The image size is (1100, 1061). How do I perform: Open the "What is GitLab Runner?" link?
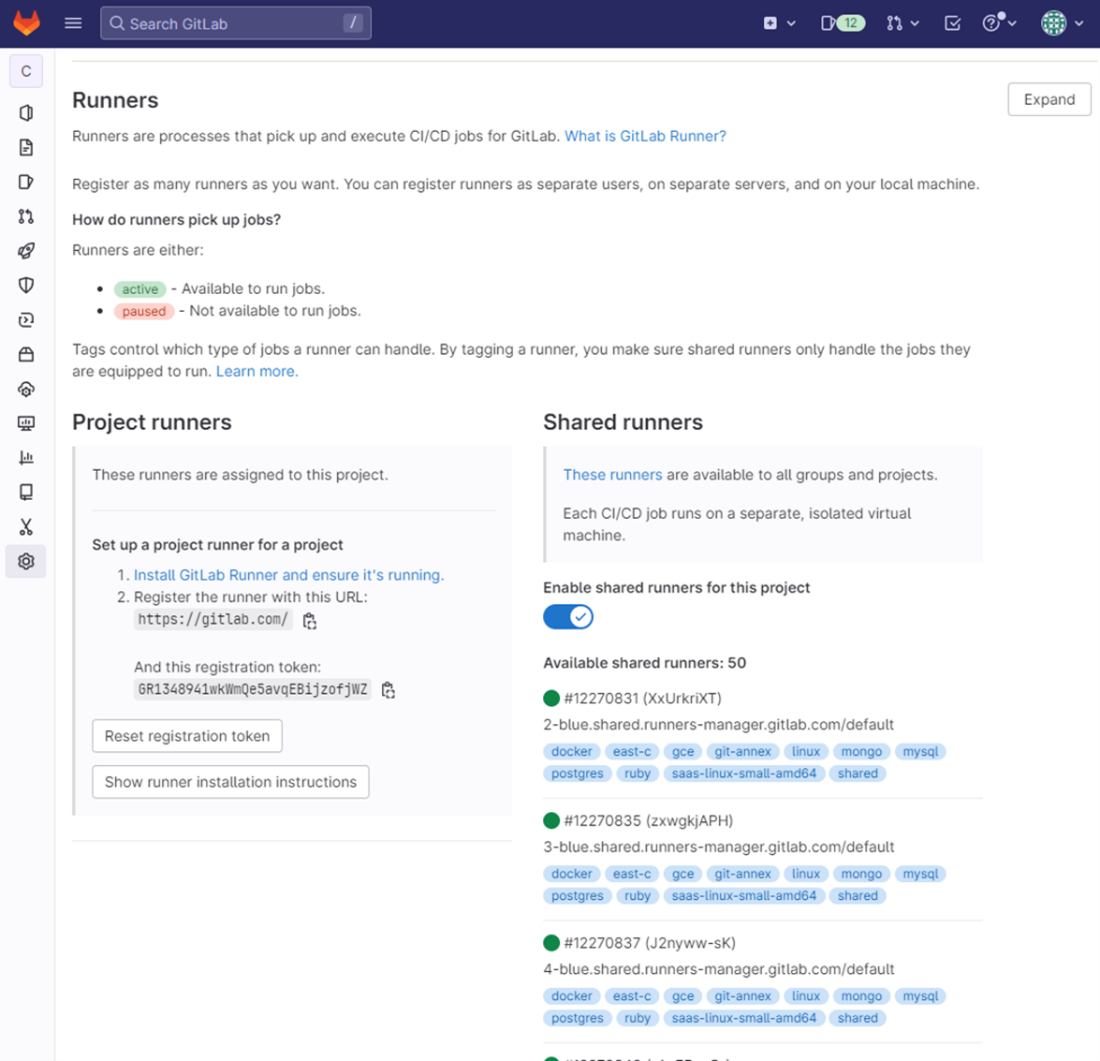[x=645, y=136]
